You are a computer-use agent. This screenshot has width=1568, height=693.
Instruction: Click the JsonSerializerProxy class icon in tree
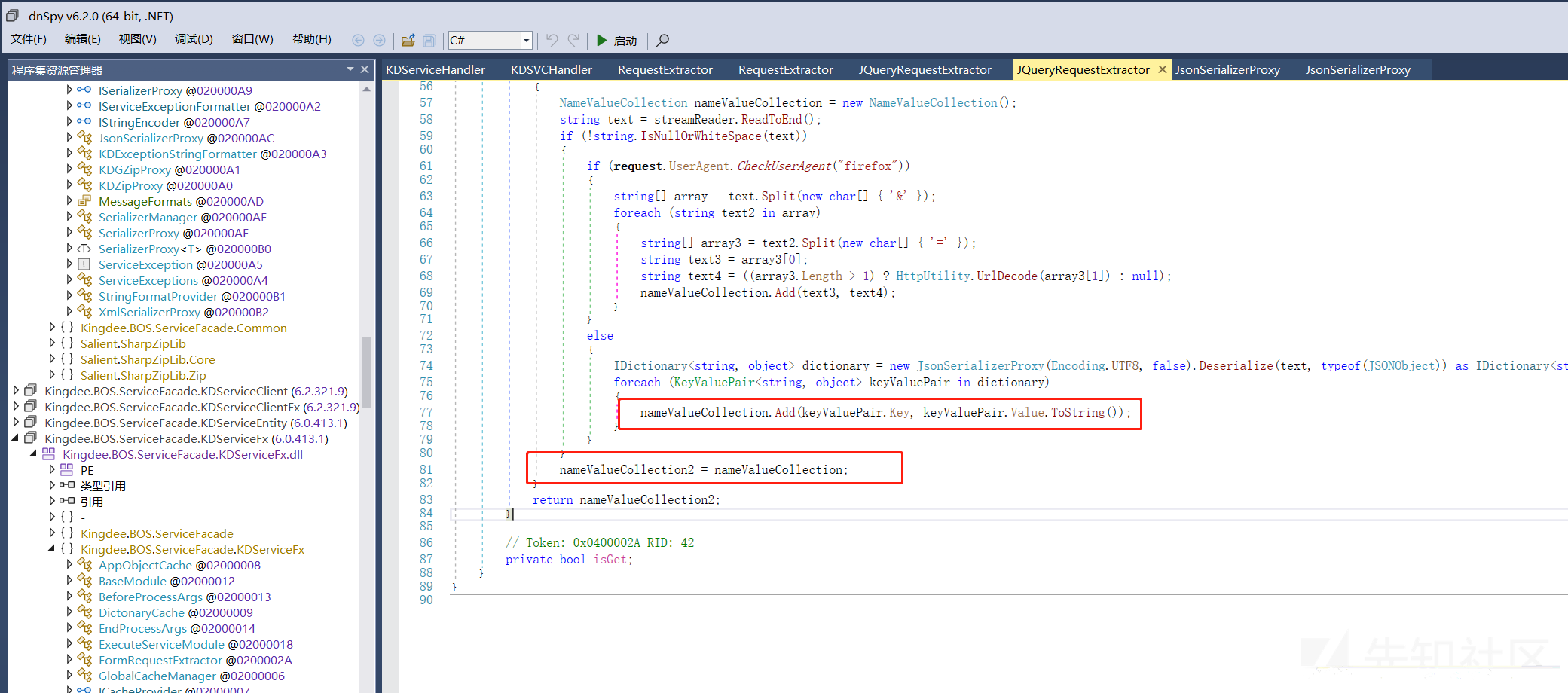point(84,137)
